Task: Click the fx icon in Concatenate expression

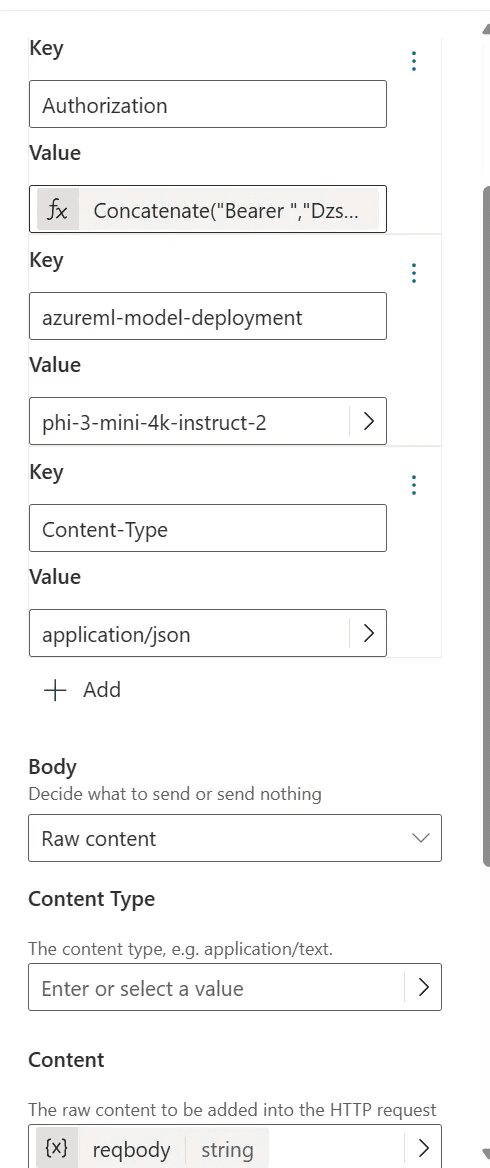Action: click(57, 210)
